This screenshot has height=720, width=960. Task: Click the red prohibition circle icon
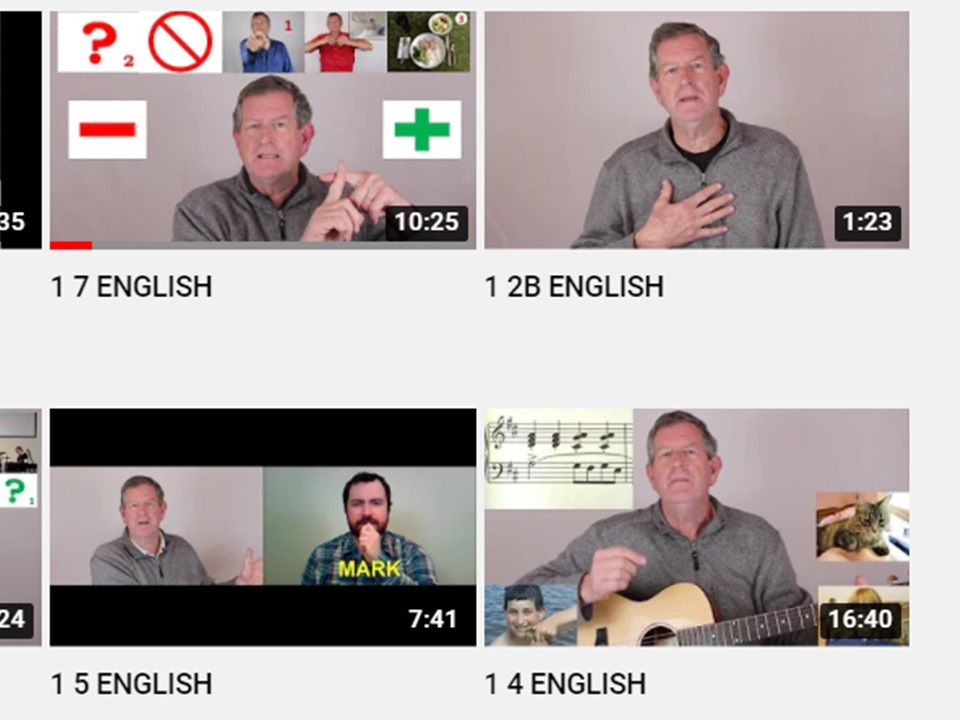[181, 42]
